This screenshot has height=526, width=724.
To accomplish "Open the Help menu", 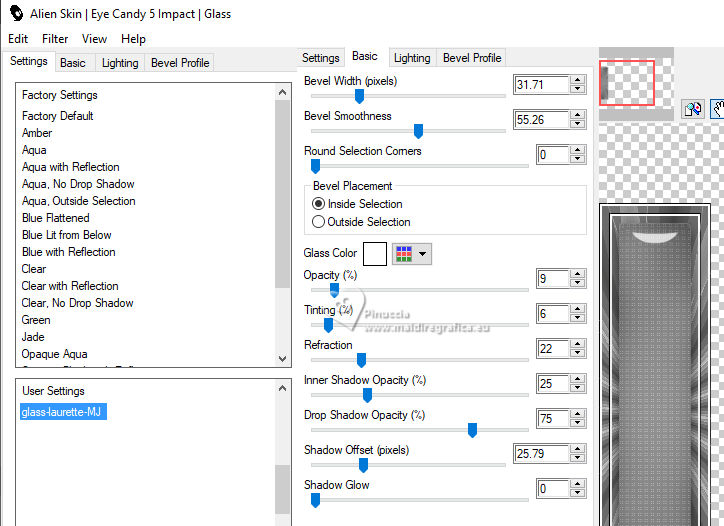I will pos(133,39).
